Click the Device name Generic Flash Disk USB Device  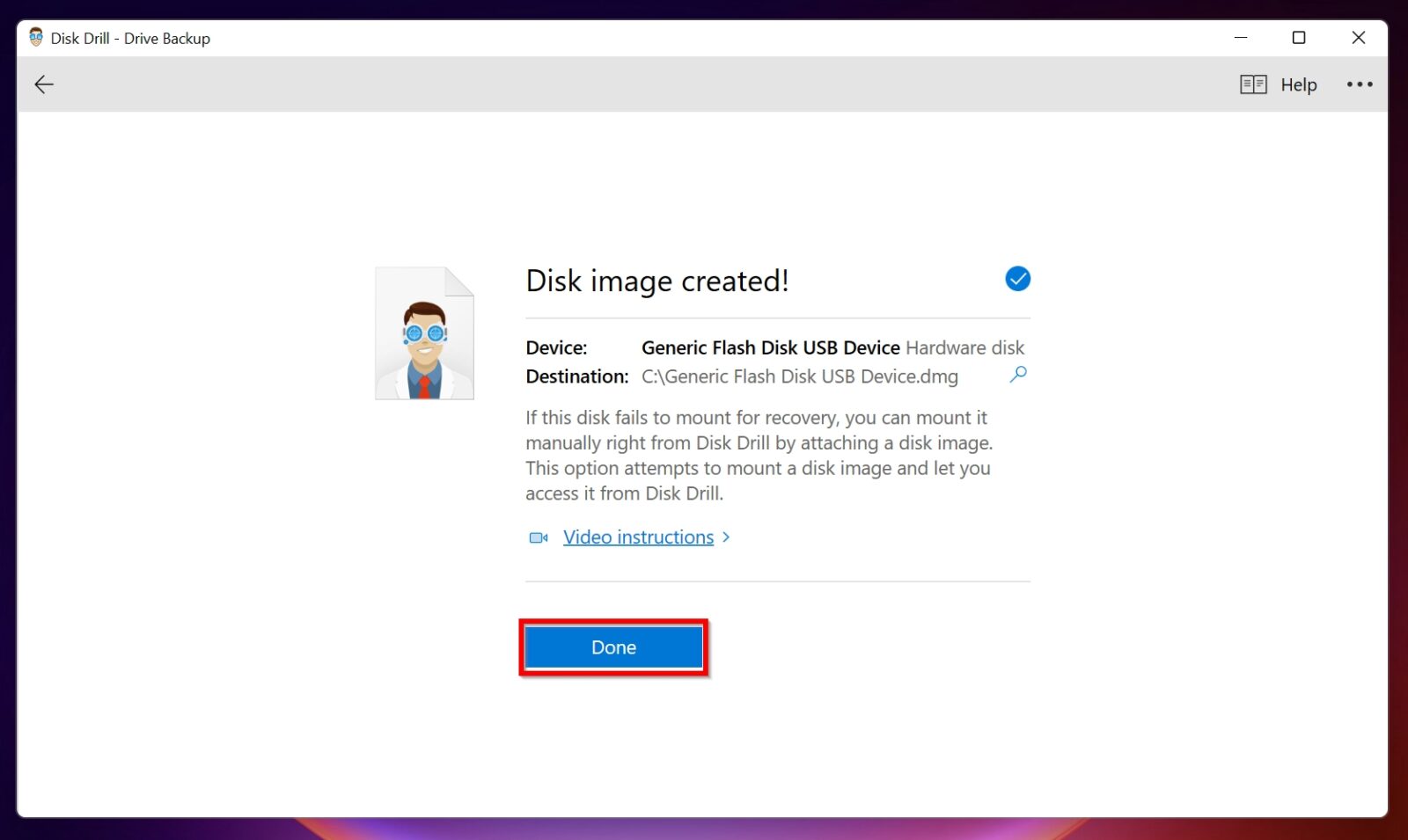(x=770, y=347)
